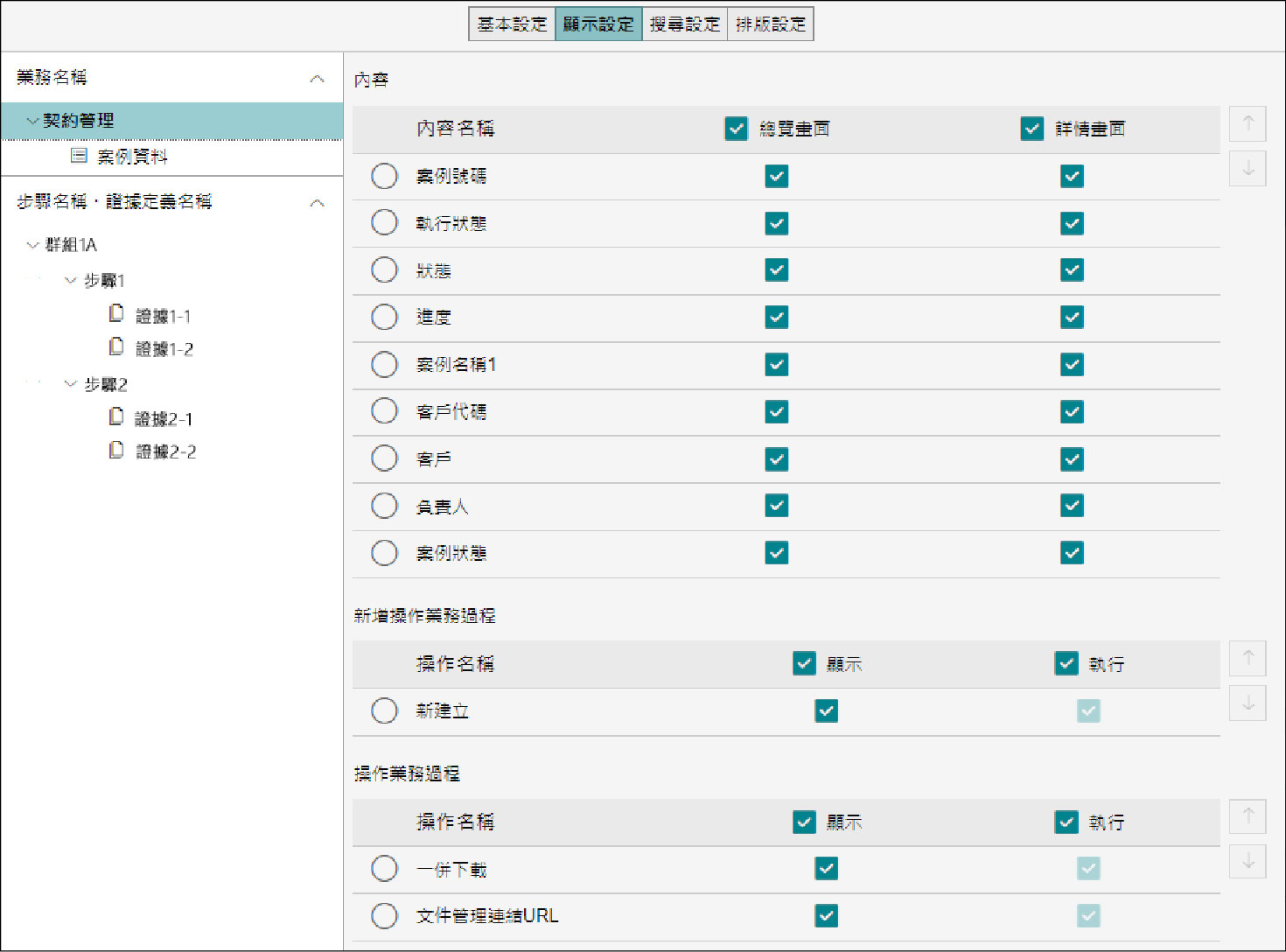Click move up arrow in 操作業務過程 section
1286x952 pixels.
click(x=1248, y=816)
